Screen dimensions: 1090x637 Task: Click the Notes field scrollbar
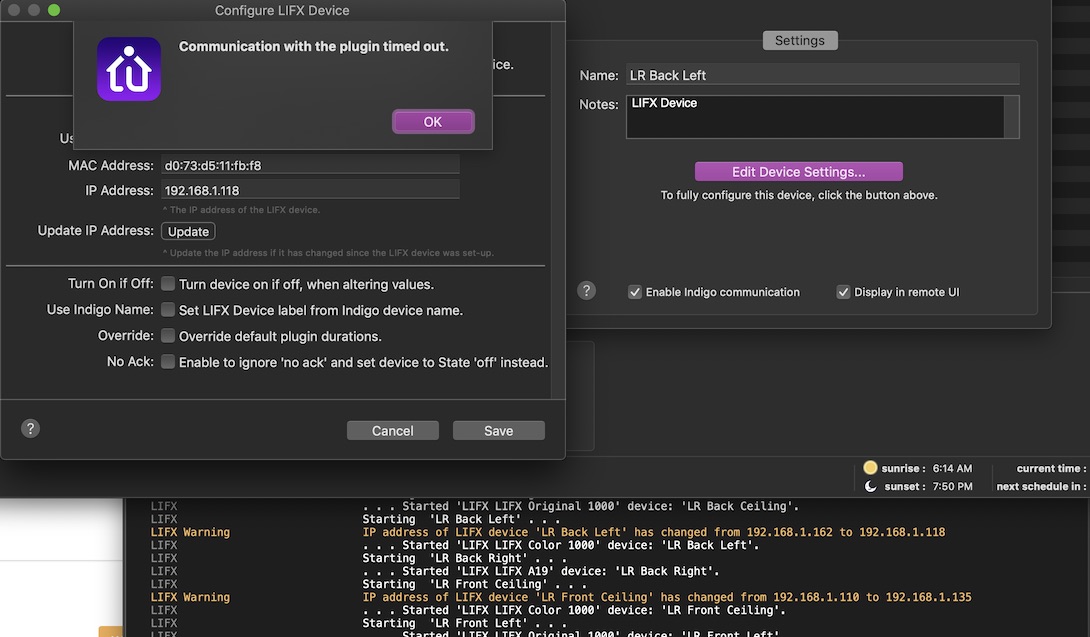coord(1011,117)
